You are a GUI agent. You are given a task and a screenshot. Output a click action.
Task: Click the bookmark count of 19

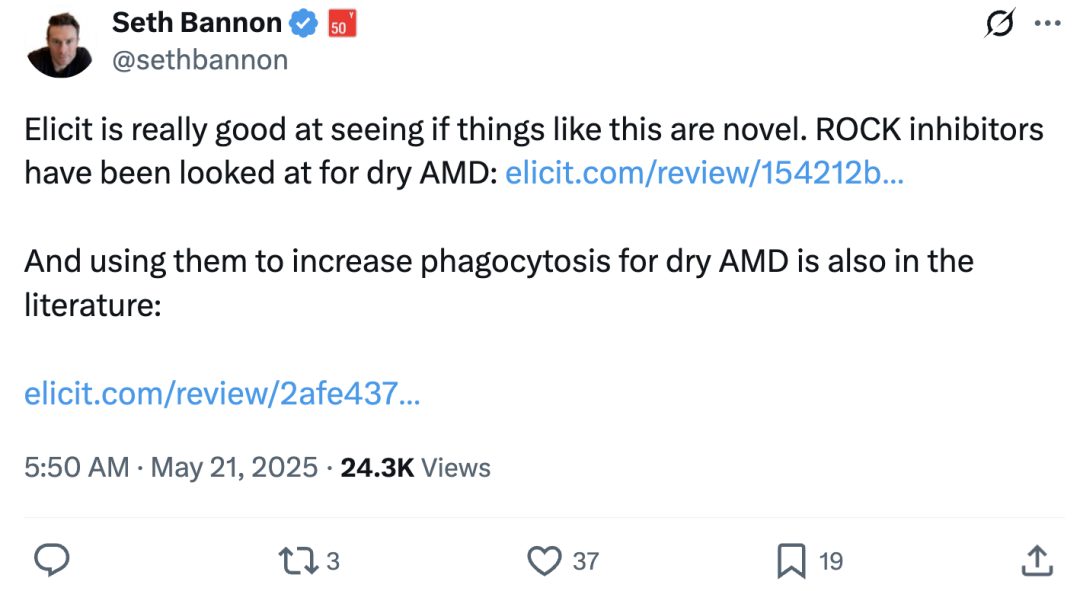pyautogui.click(x=831, y=562)
